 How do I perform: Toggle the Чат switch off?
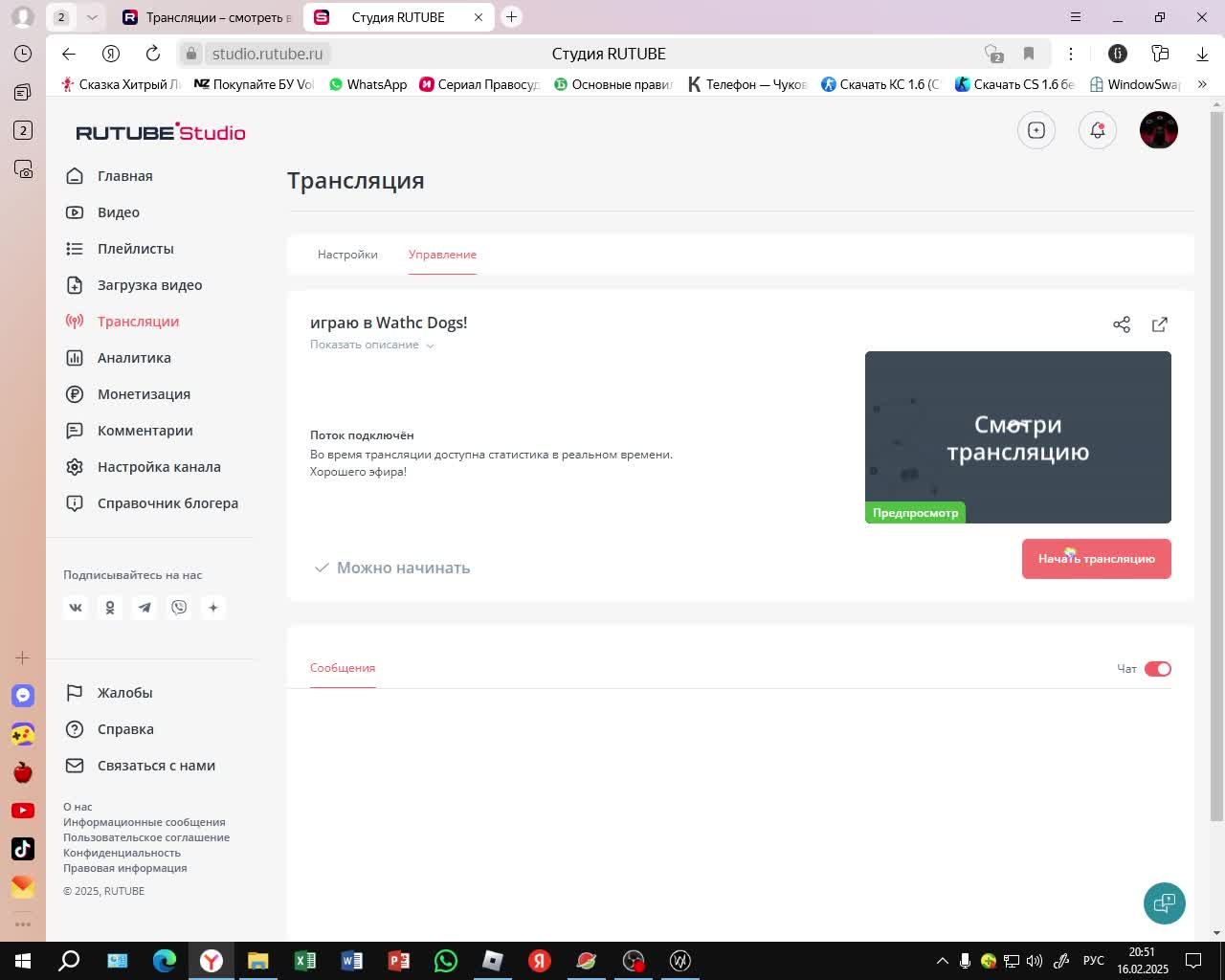coord(1158,669)
